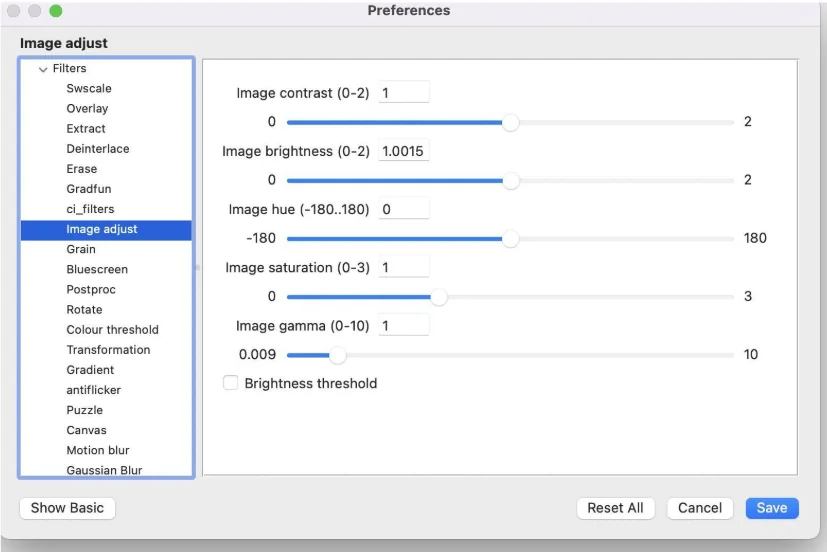Click the green zoom window button
This screenshot has width=827, height=552.
[x=55, y=11]
